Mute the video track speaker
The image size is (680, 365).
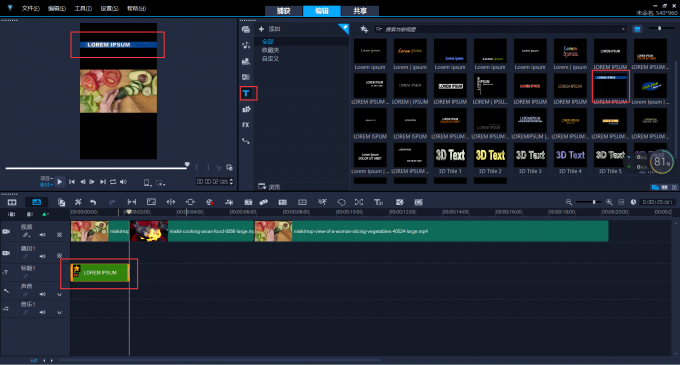tap(42, 235)
